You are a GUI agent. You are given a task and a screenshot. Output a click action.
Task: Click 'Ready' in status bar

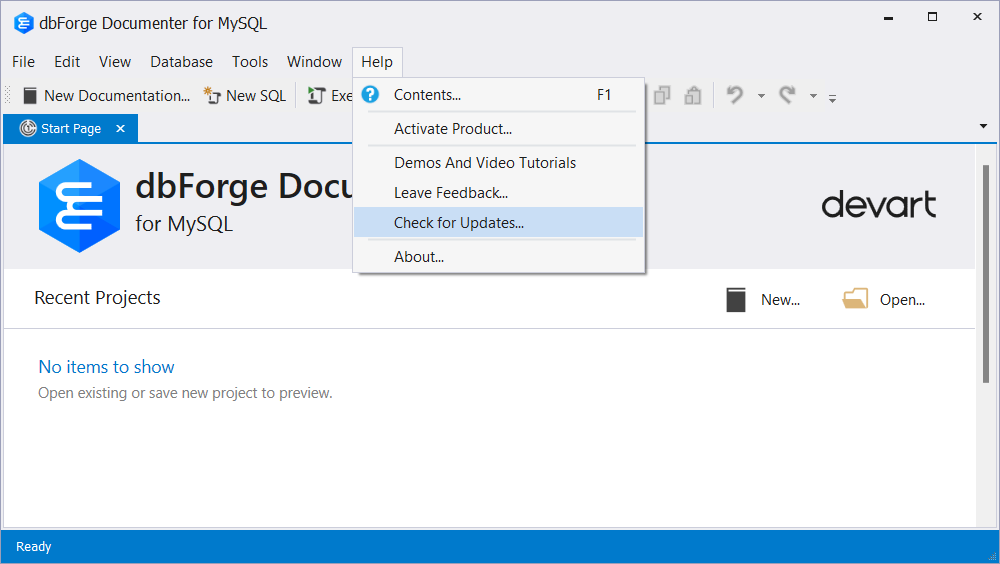coord(34,547)
